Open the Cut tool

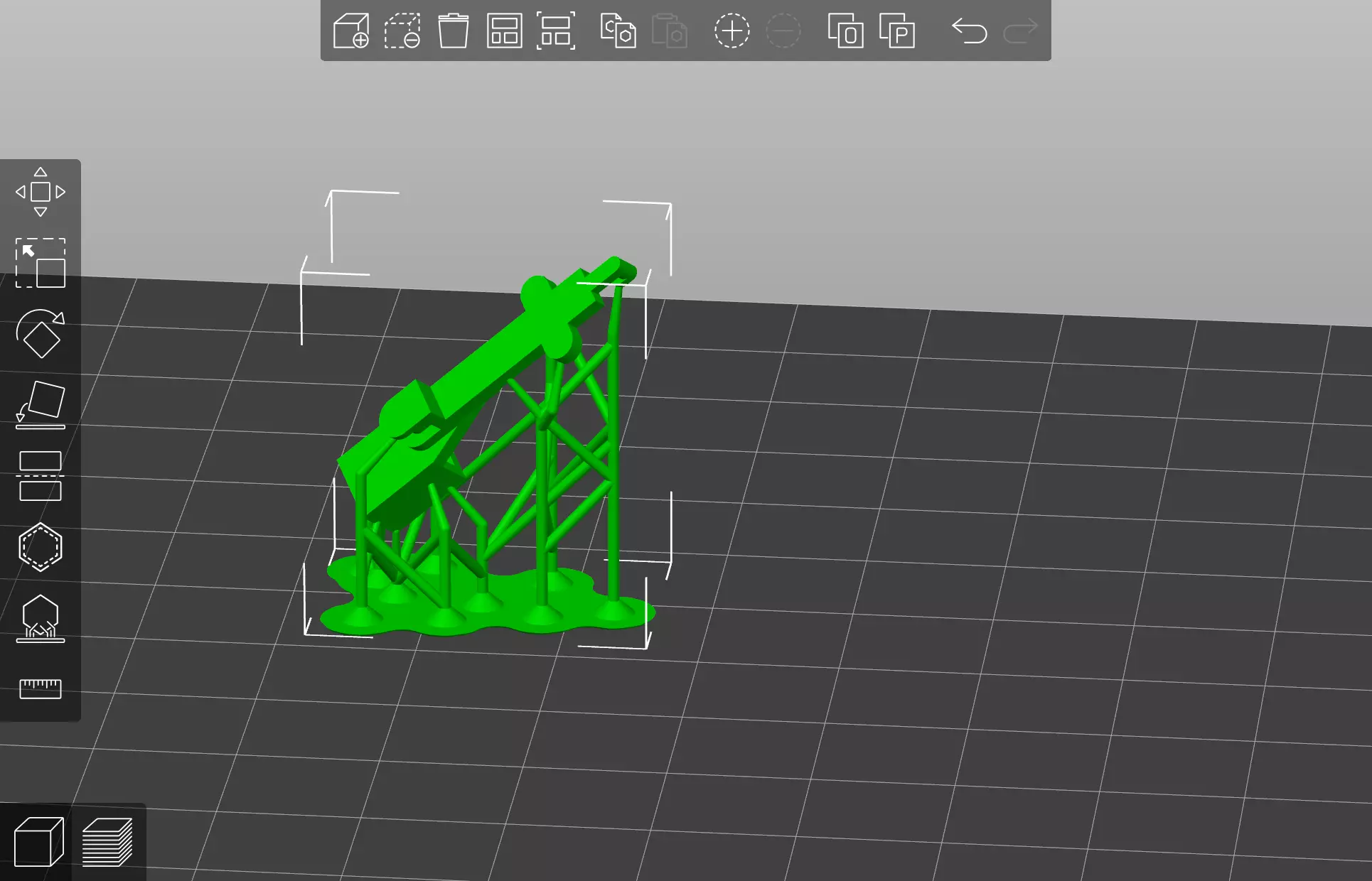click(x=41, y=476)
